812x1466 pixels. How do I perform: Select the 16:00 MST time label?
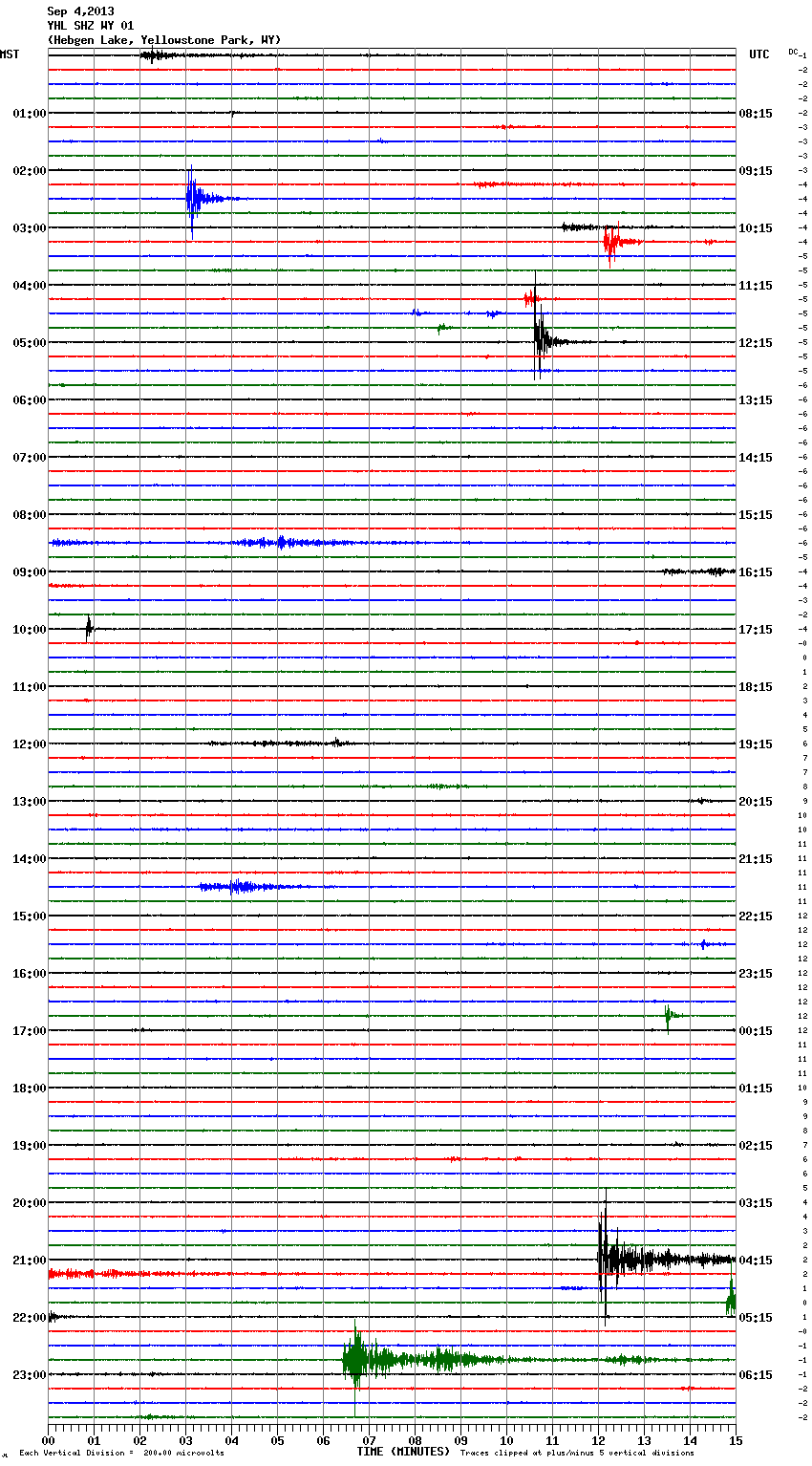pyautogui.click(x=30, y=974)
